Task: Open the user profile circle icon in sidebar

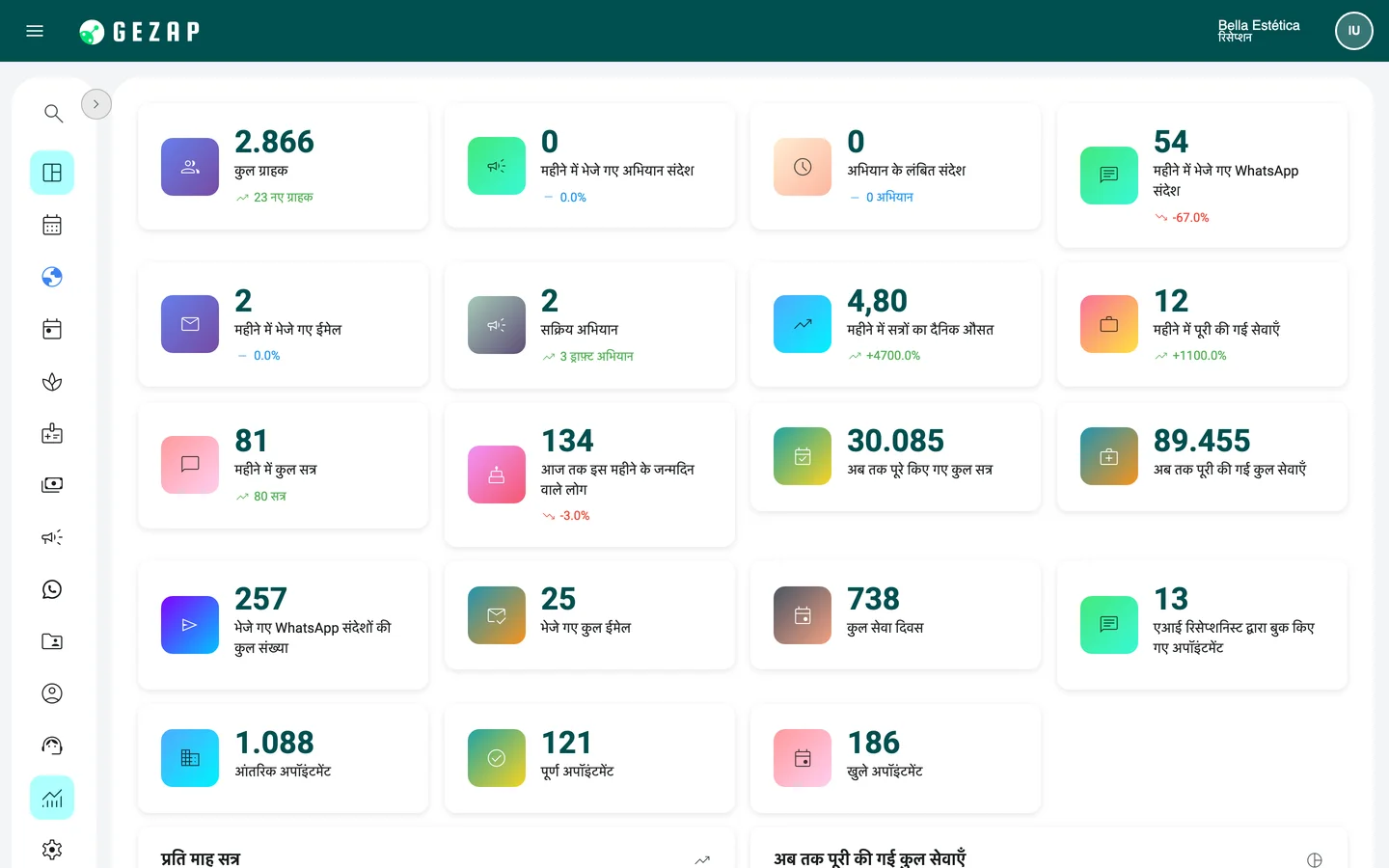Action: 52,693
